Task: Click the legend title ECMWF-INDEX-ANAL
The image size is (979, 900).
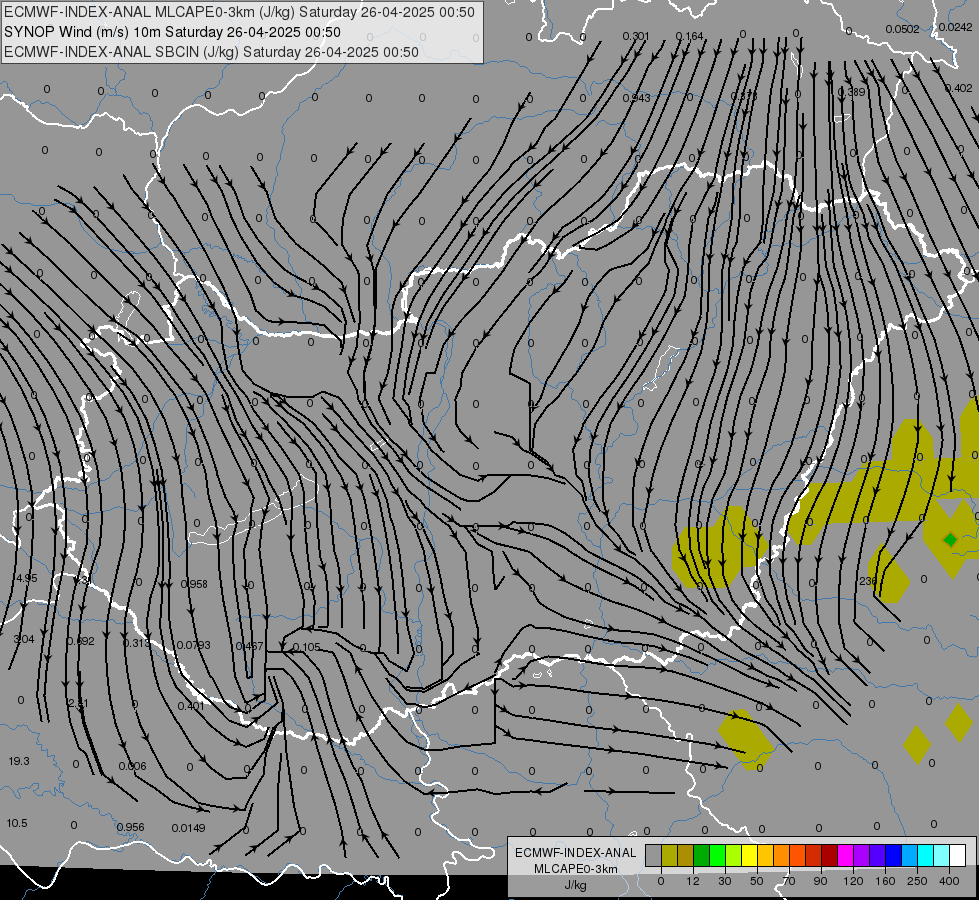Action: tap(575, 853)
